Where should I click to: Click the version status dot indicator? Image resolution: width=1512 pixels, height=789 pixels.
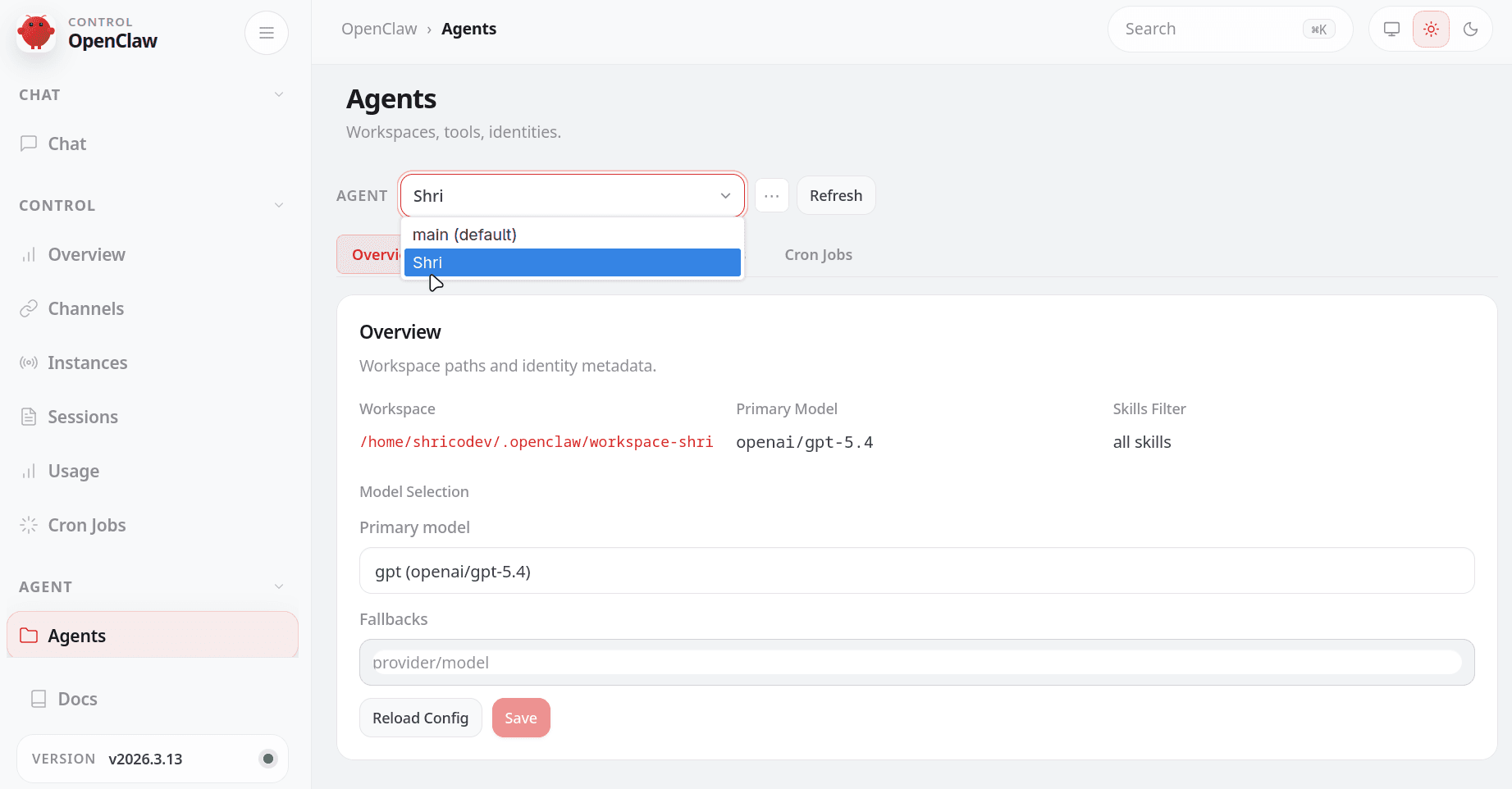pos(268,759)
